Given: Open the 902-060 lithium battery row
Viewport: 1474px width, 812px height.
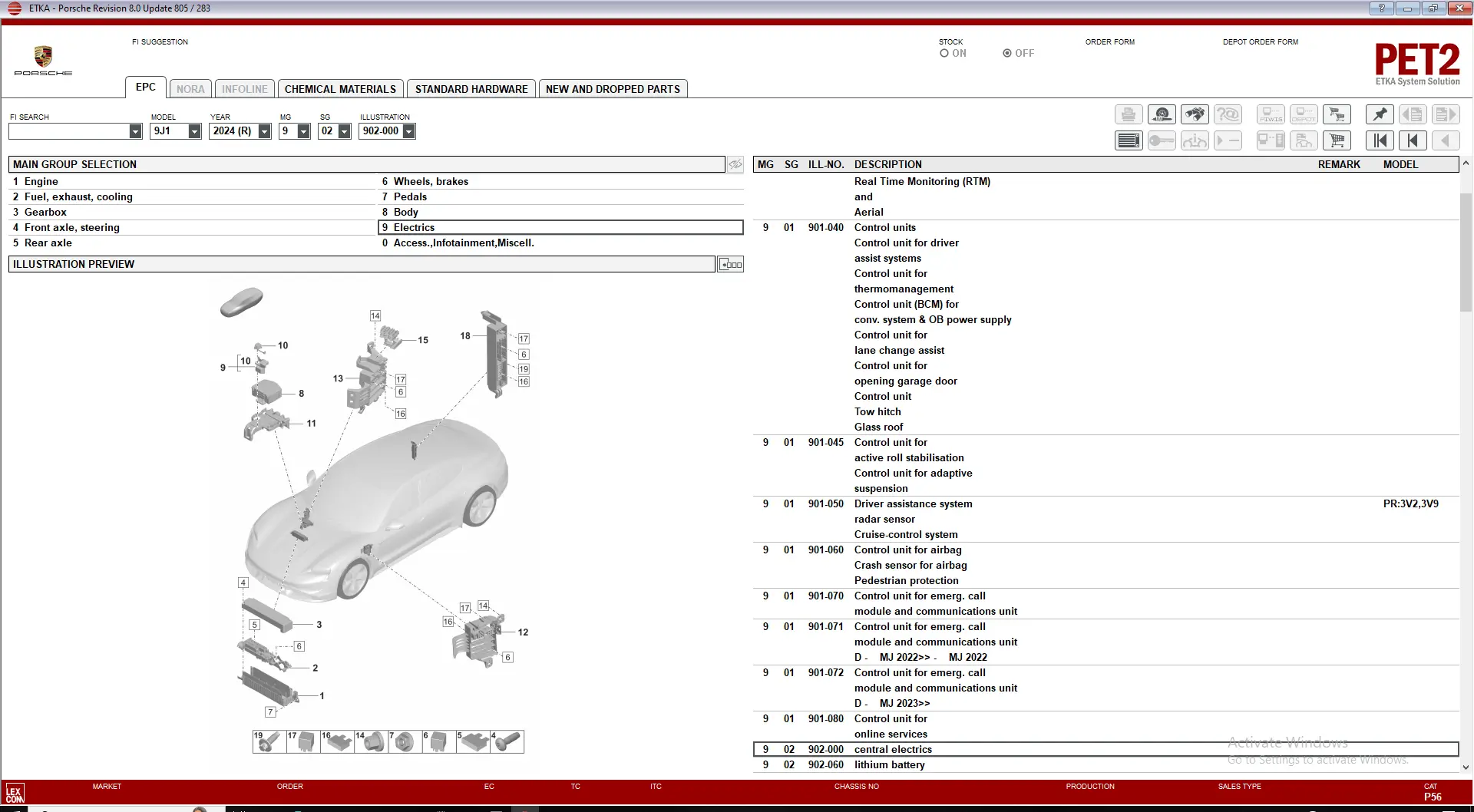Looking at the screenshot, I should pyautogui.click(x=889, y=765).
